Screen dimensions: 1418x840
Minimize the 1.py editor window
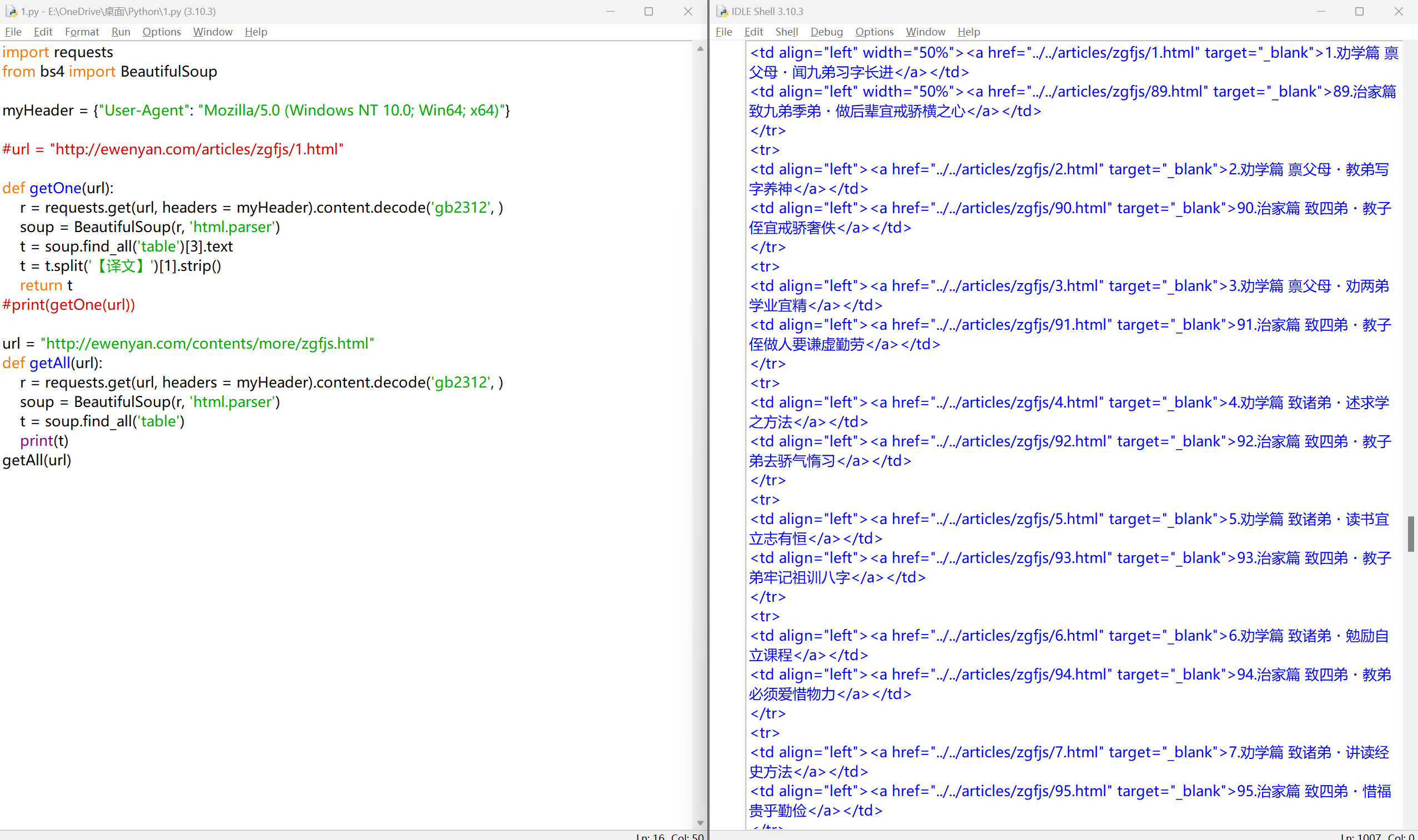pos(610,11)
